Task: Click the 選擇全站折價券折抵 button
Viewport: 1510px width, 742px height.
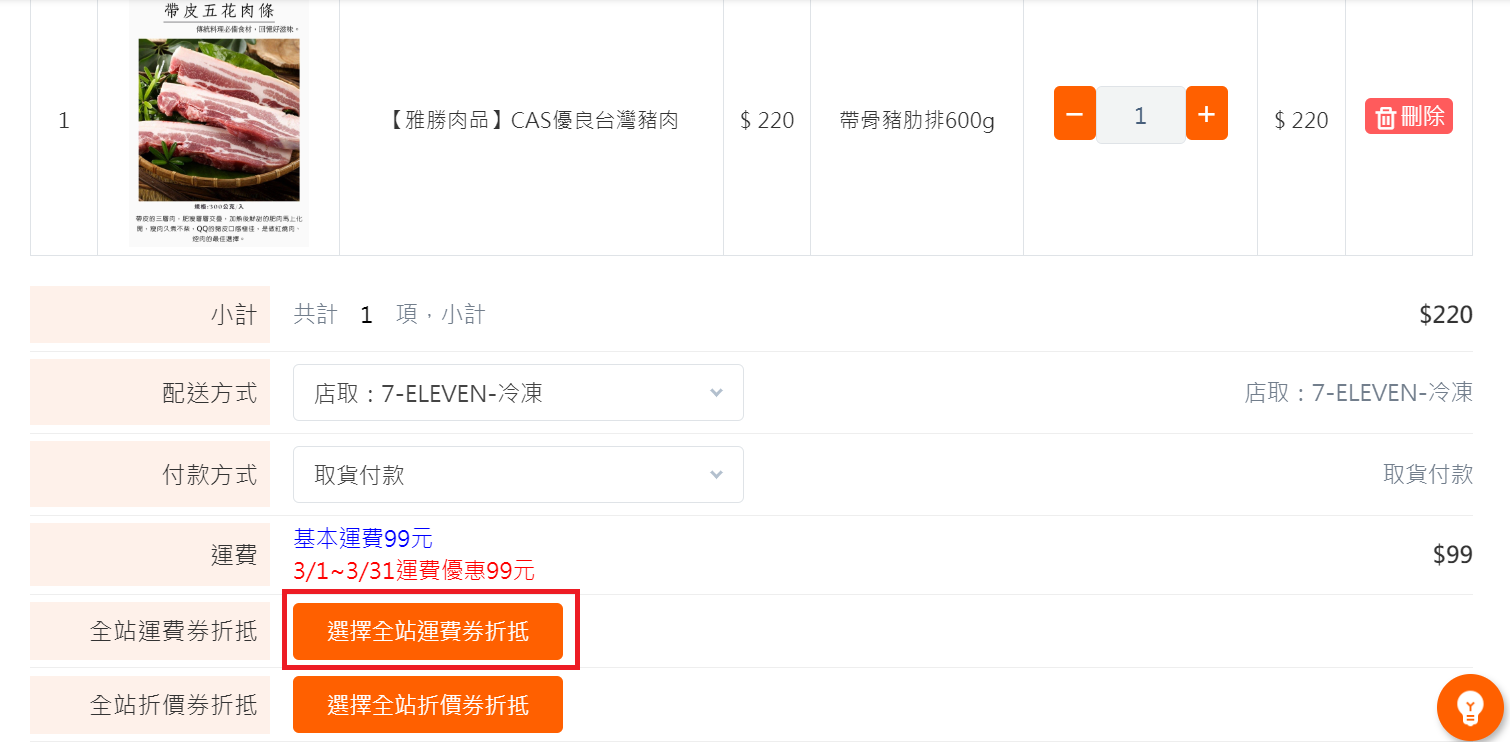Action: pos(428,704)
